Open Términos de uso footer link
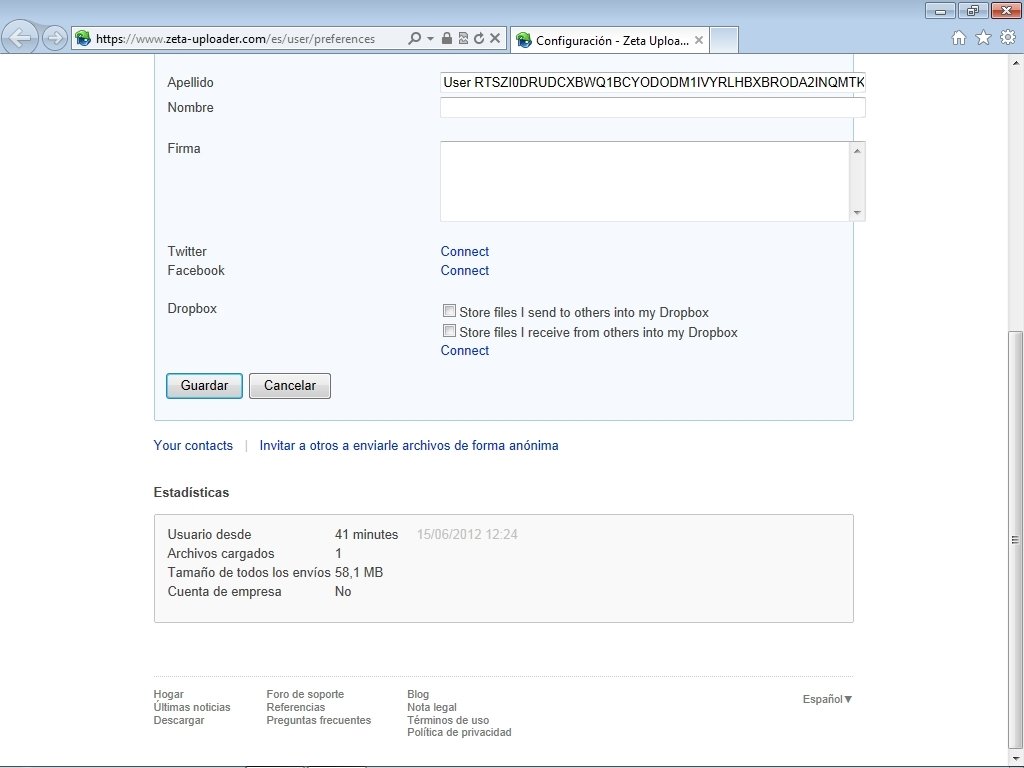Viewport: 1024px width, 768px height. (x=448, y=720)
